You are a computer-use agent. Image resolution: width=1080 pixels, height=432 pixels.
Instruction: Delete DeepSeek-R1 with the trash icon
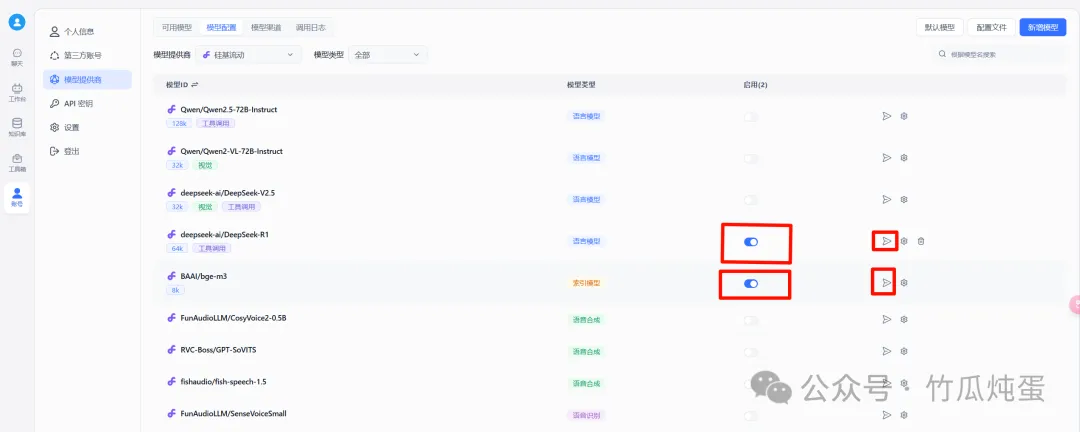click(x=921, y=241)
